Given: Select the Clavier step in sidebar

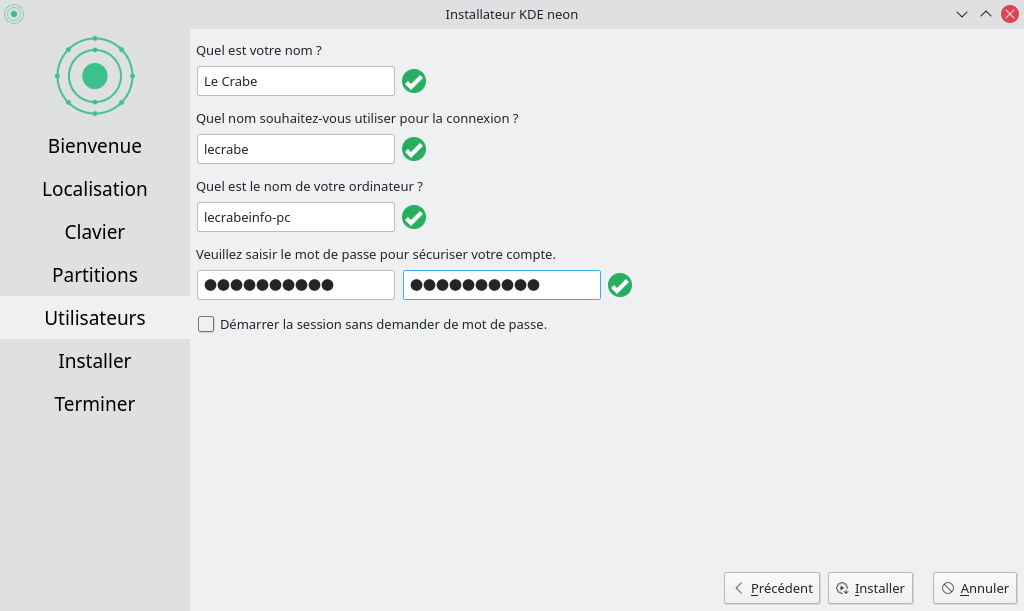Looking at the screenshot, I should tap(95, 232).
